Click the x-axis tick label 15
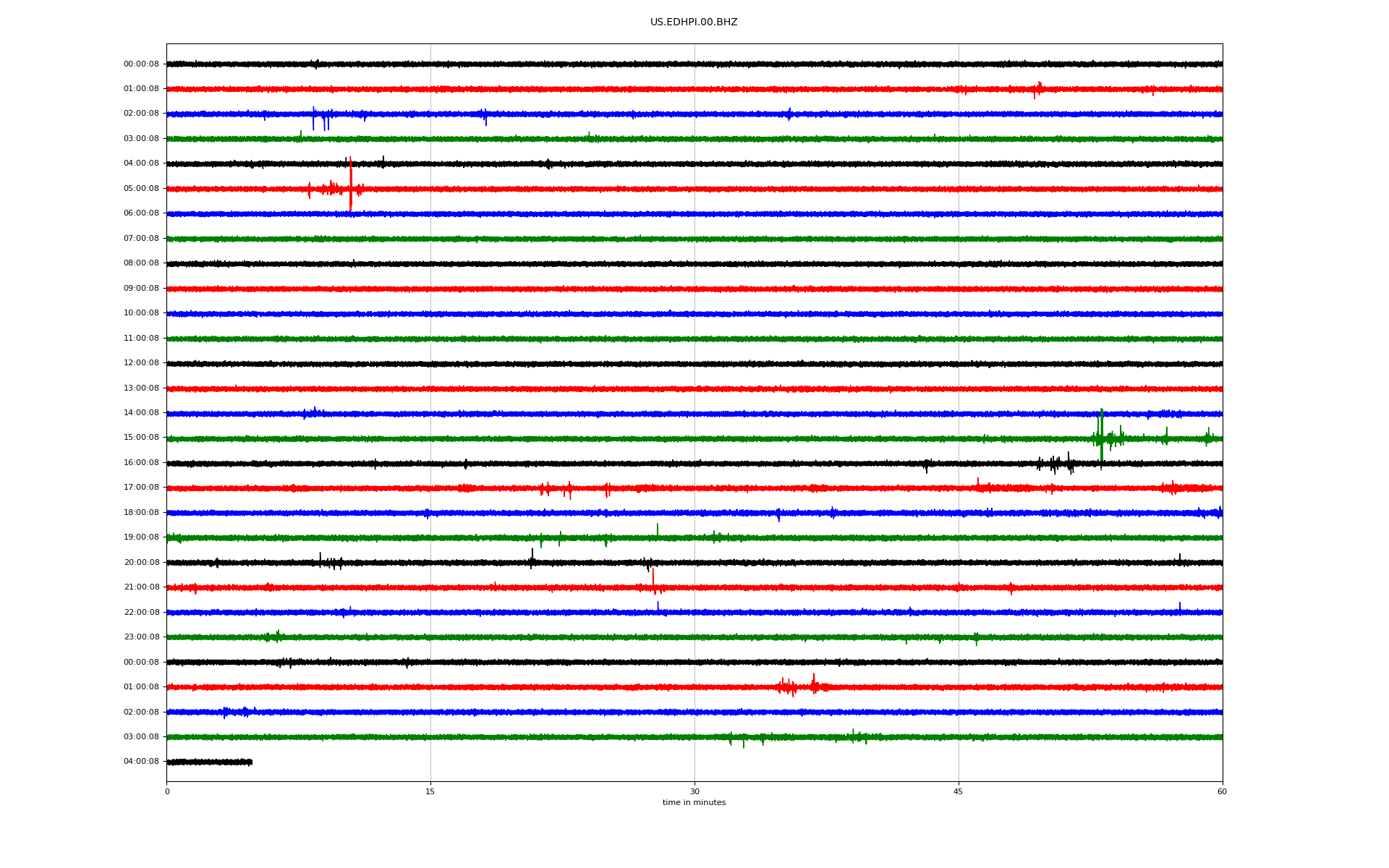This screenshot has height=868, width=1389. [x=430, y=791]
